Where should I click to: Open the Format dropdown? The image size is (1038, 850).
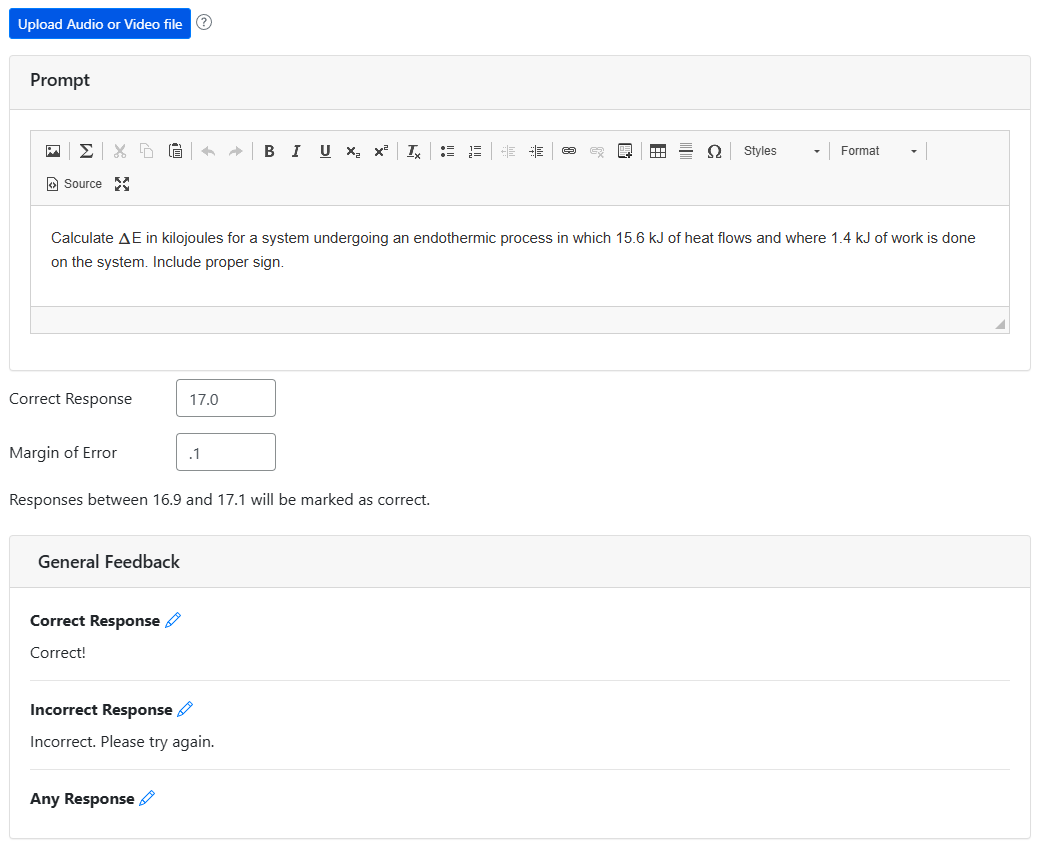(x=878, y=151)
